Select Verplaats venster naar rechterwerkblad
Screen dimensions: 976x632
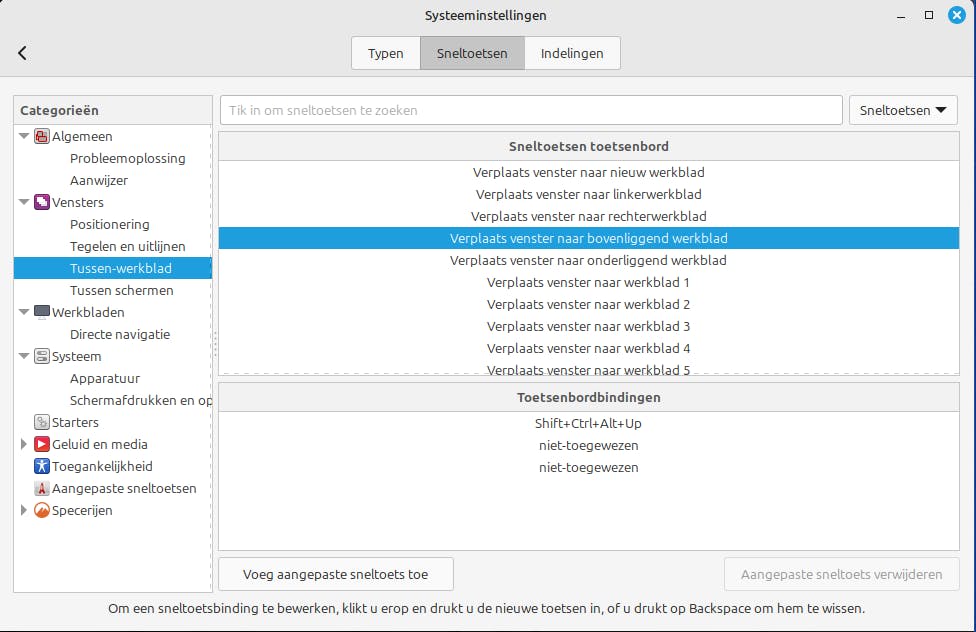[x=589, y=216]
